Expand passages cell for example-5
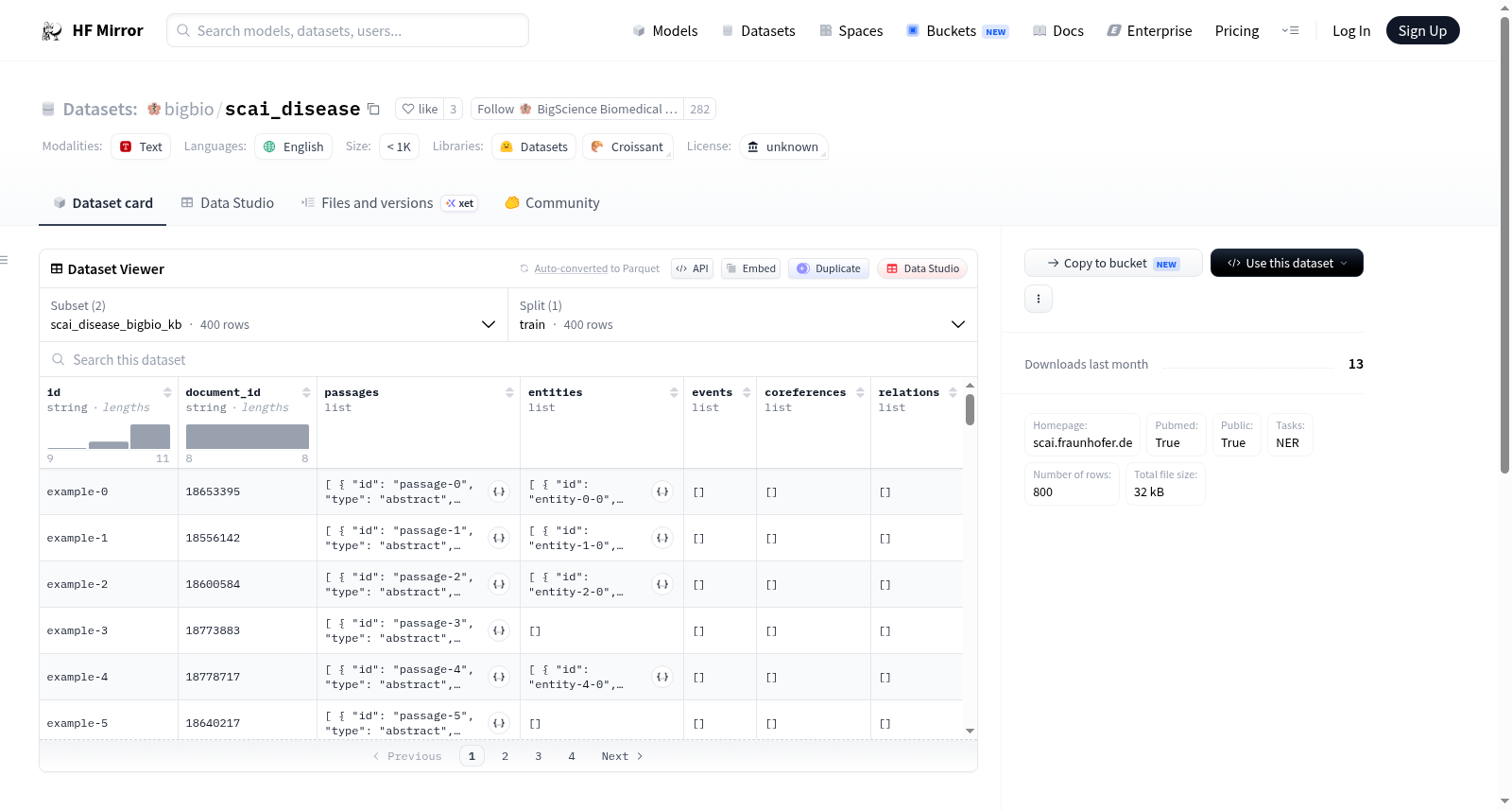 click(499, 723)
